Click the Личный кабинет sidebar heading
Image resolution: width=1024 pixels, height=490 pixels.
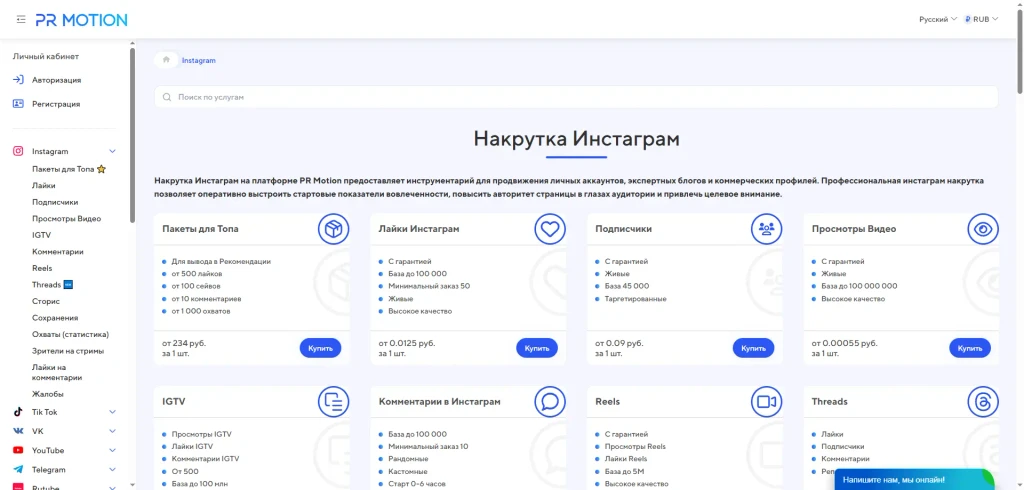(46, 56)
